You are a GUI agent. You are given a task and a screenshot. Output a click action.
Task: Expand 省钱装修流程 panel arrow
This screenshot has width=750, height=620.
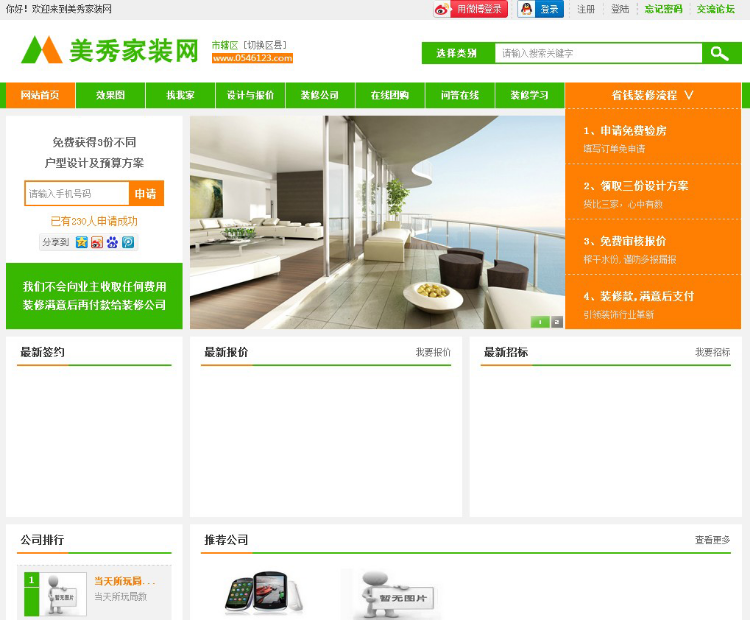click(689, 95)
